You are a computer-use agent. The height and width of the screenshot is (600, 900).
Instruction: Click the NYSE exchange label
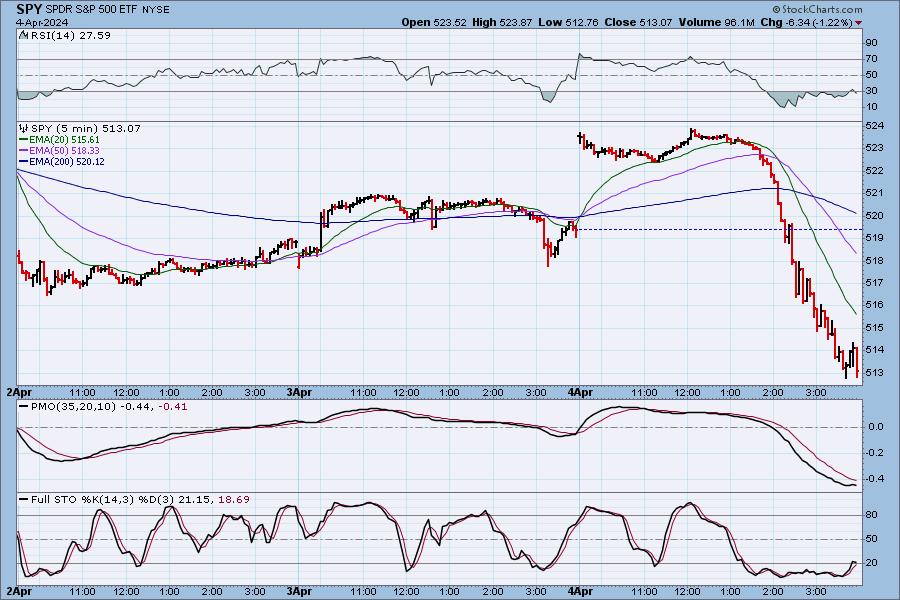[155, 10]
